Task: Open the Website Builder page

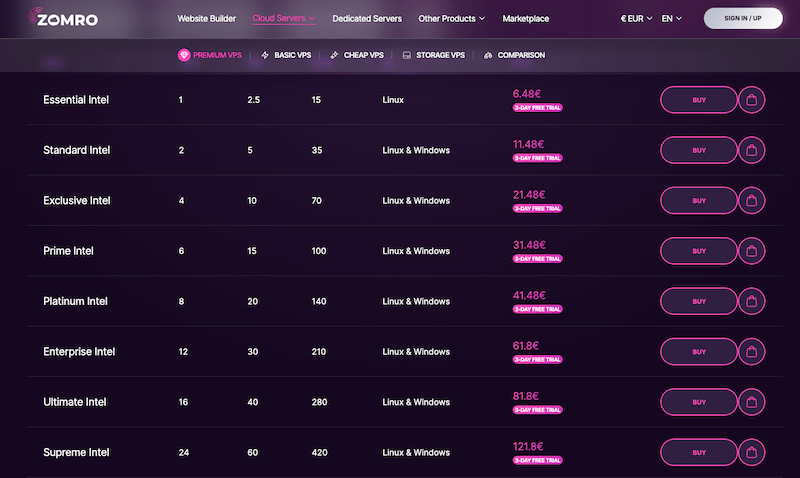Action: coord(207,18)
